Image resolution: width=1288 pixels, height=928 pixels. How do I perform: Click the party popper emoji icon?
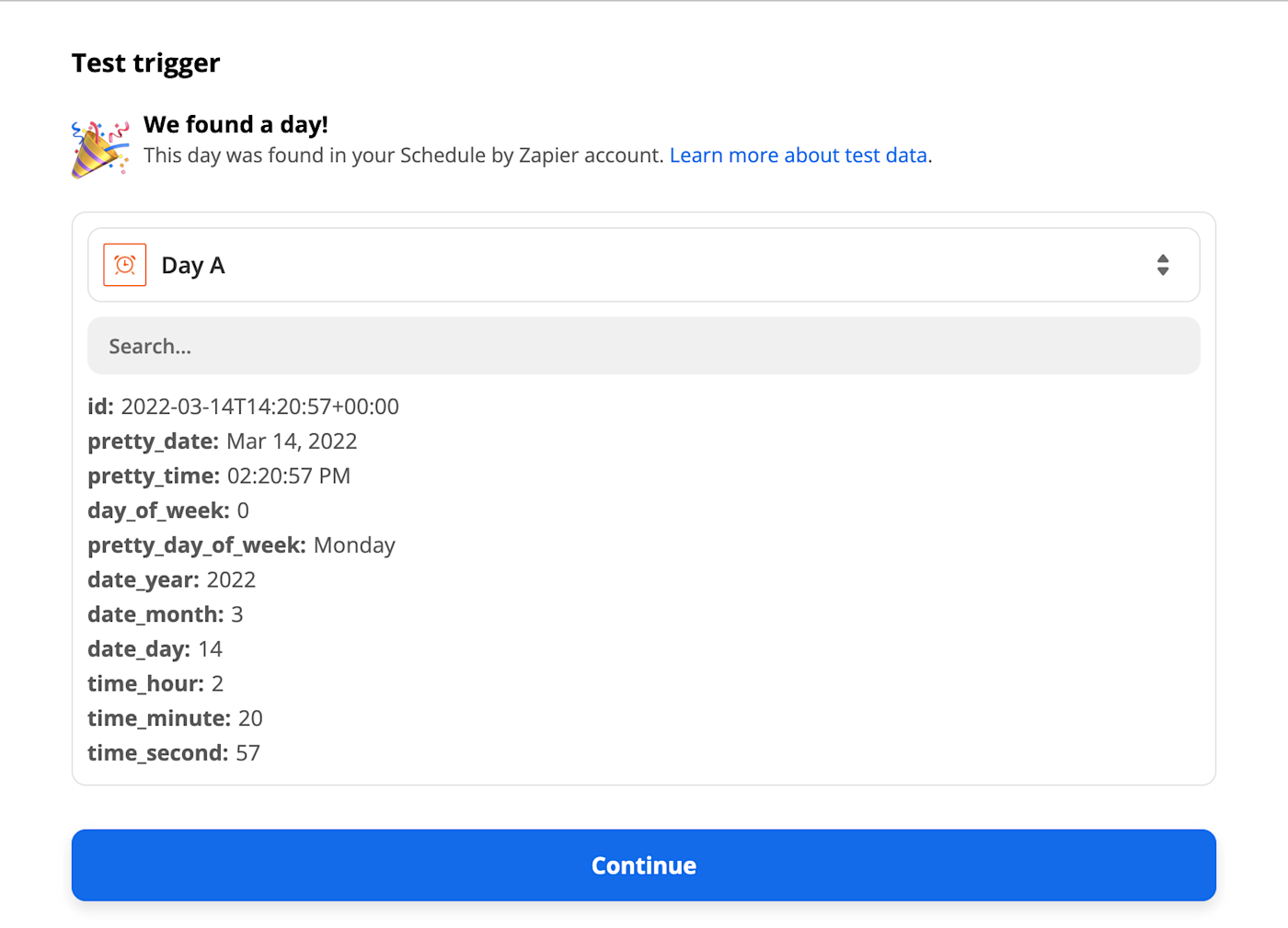[x=100, y=148]
